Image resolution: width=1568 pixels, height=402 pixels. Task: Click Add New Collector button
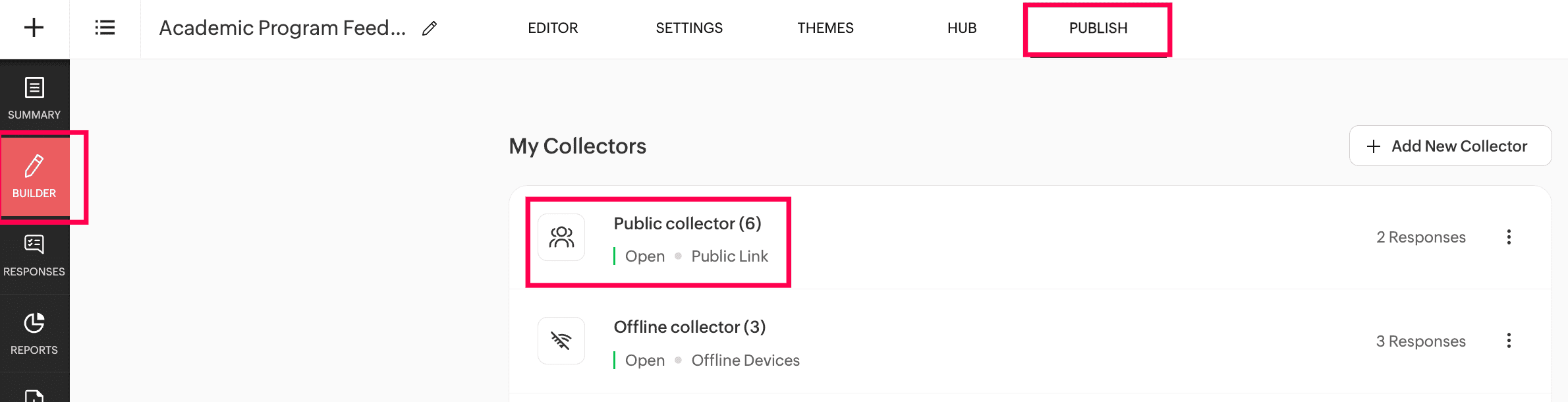(x=1450, y=146)
